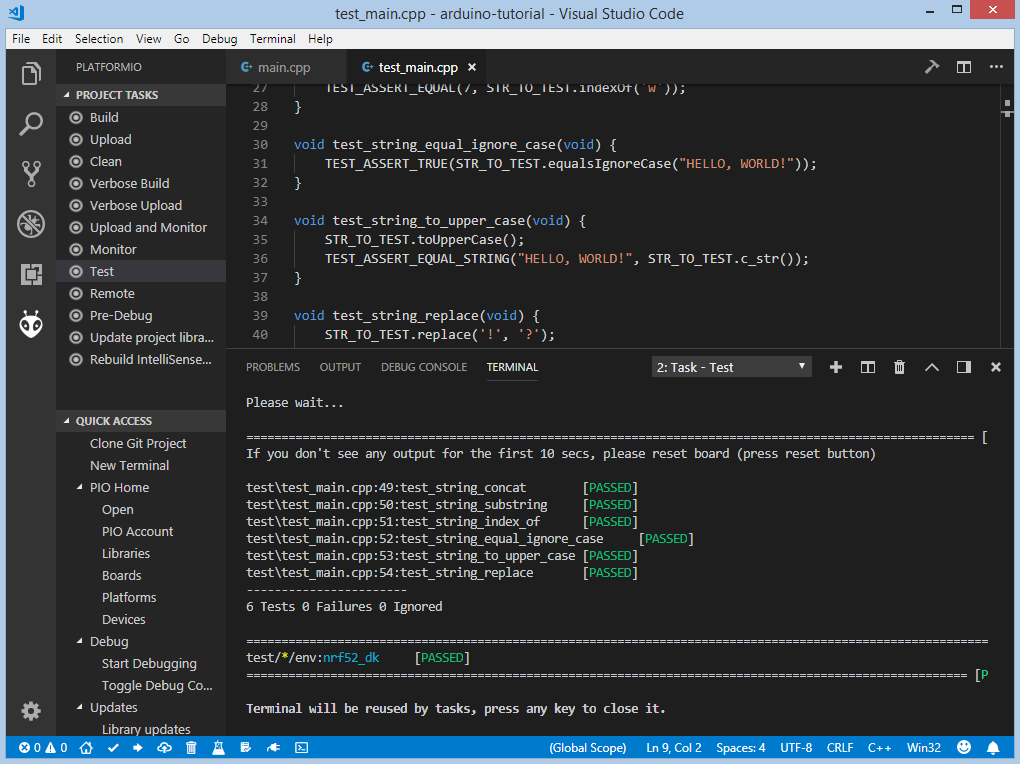The width and height of the screenshot is (1020, 764).
Task: Open the PlatformIO alien icon view
Action: (31, 324)
